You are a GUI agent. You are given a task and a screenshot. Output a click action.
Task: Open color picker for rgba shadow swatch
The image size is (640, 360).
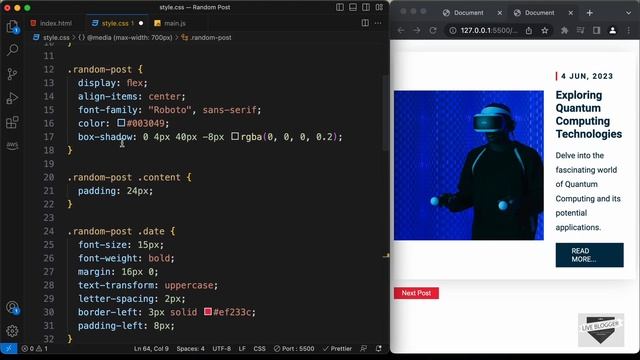[235, 136]
